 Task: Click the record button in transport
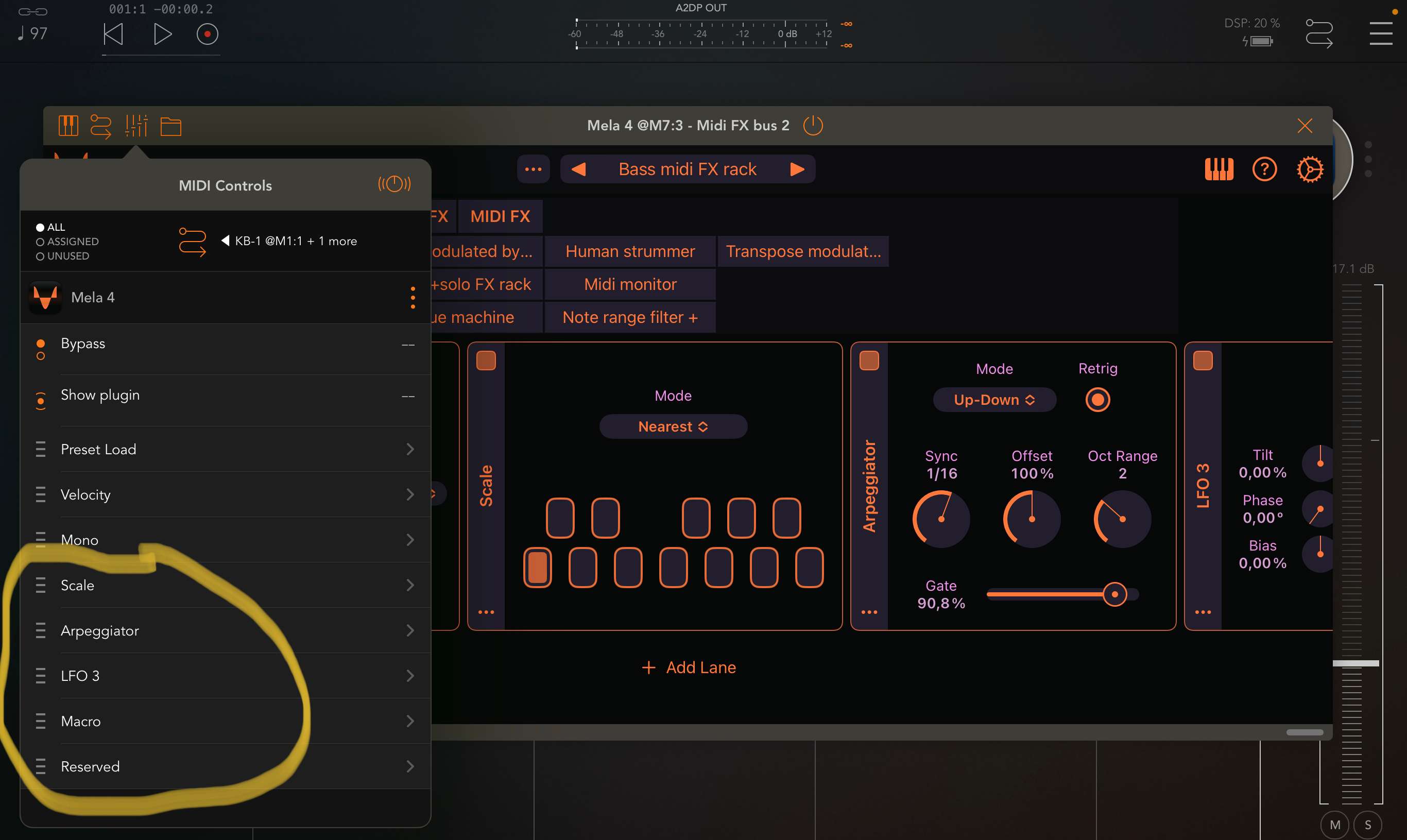pos(207,35)
